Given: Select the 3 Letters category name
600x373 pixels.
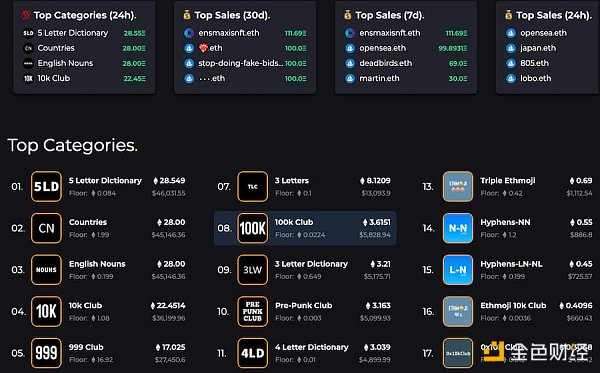Looking at the screenshot, I should (x=292, y=181).
